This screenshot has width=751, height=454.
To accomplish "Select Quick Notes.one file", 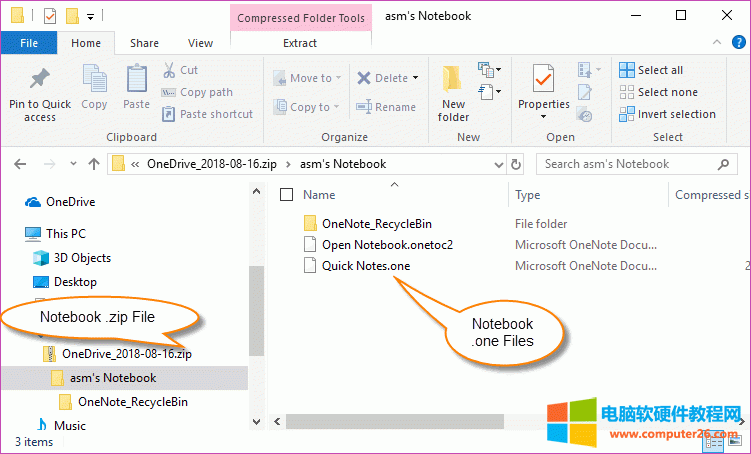I will click(365, 266).
